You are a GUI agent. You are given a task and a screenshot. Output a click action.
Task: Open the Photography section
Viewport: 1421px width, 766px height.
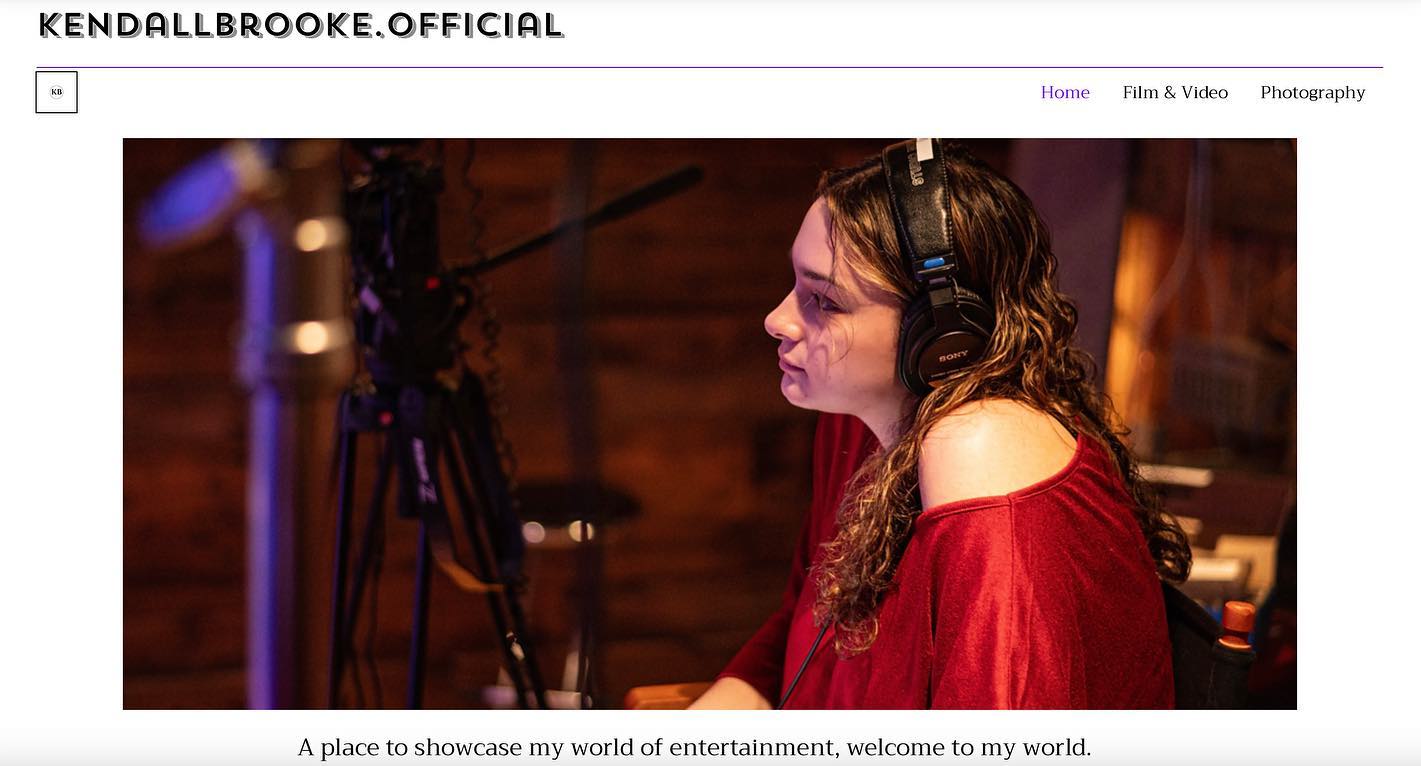coord(1312,92)
